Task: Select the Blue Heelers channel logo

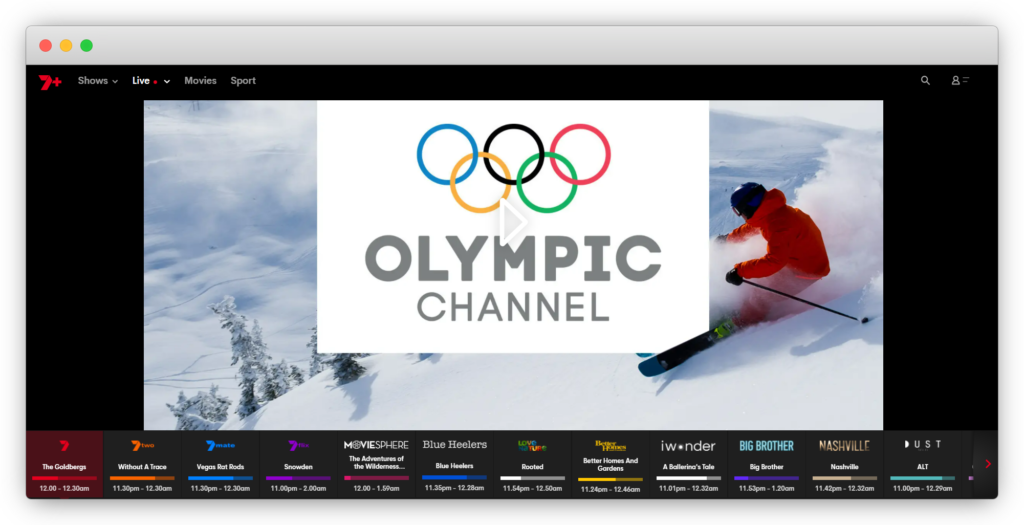Action: coord(455,445)
